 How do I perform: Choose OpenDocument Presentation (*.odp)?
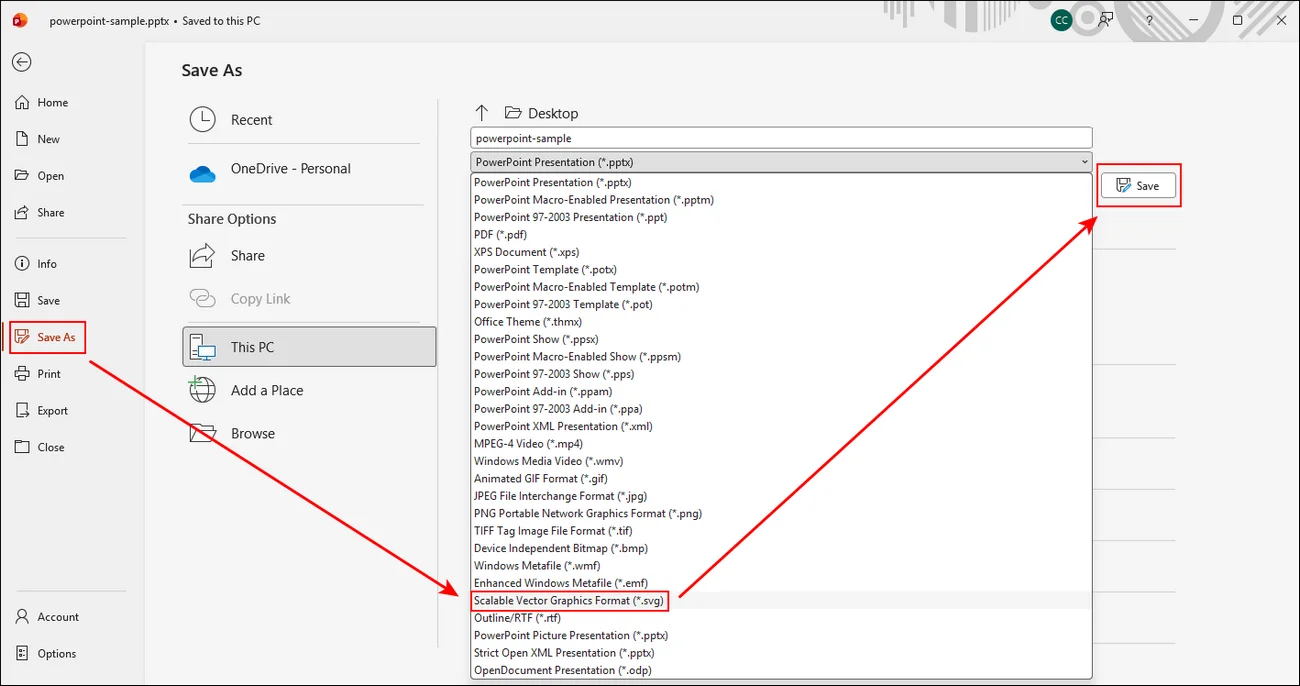(x=781, y=670)
